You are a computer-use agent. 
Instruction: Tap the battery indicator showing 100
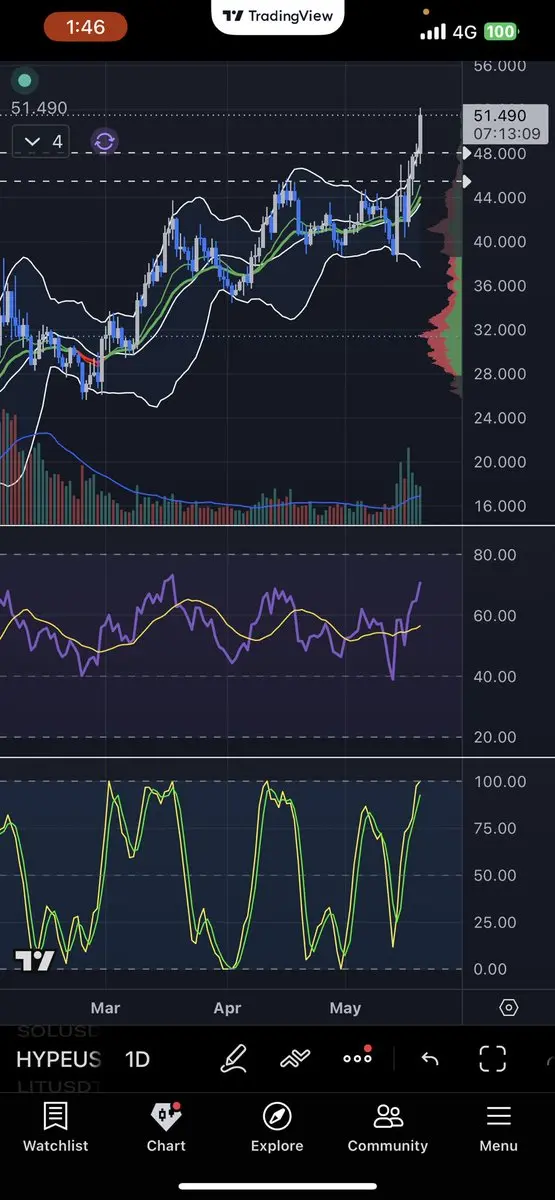(500, 31)
